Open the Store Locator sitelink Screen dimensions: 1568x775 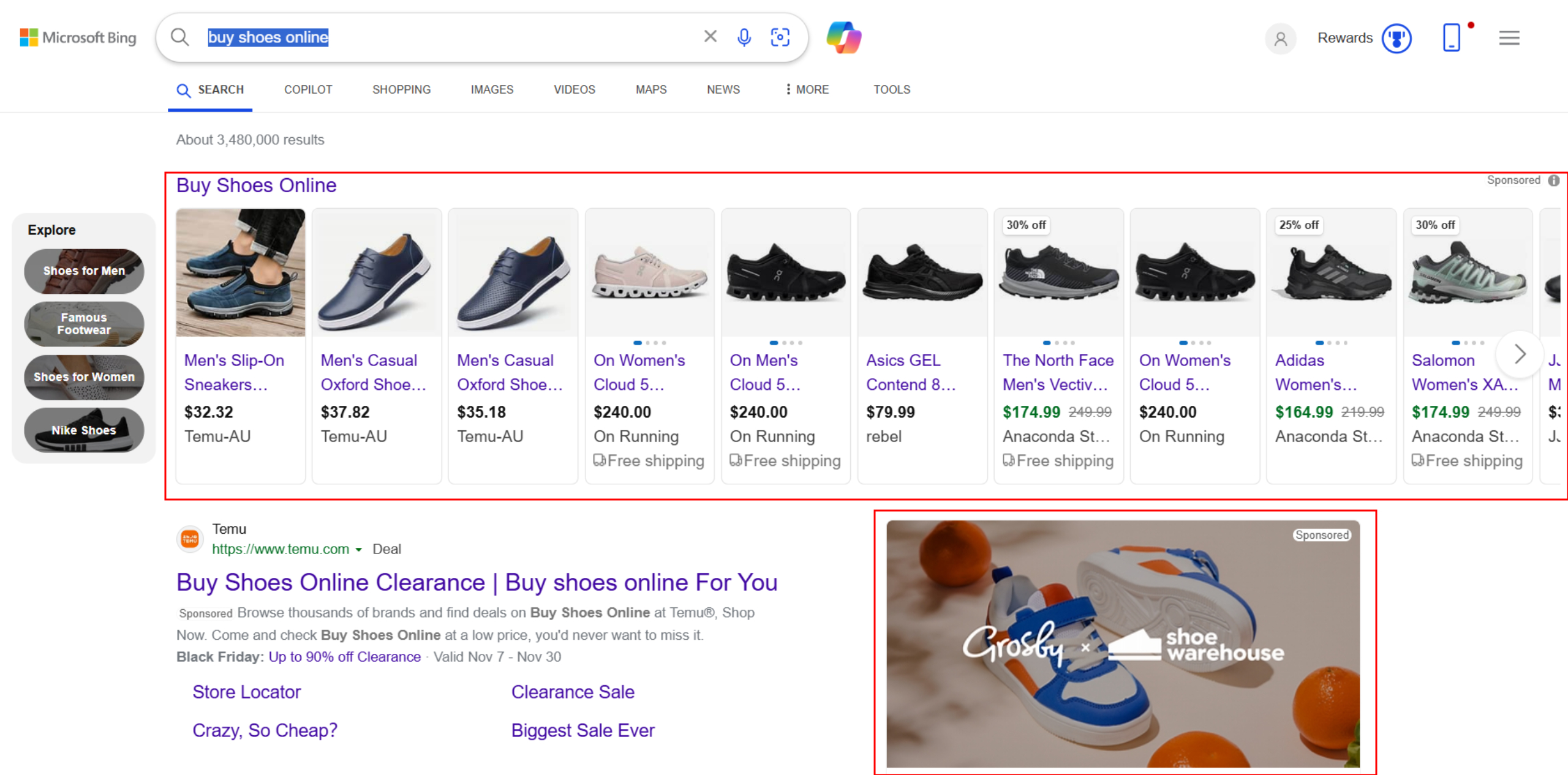(x=247, y=692)
